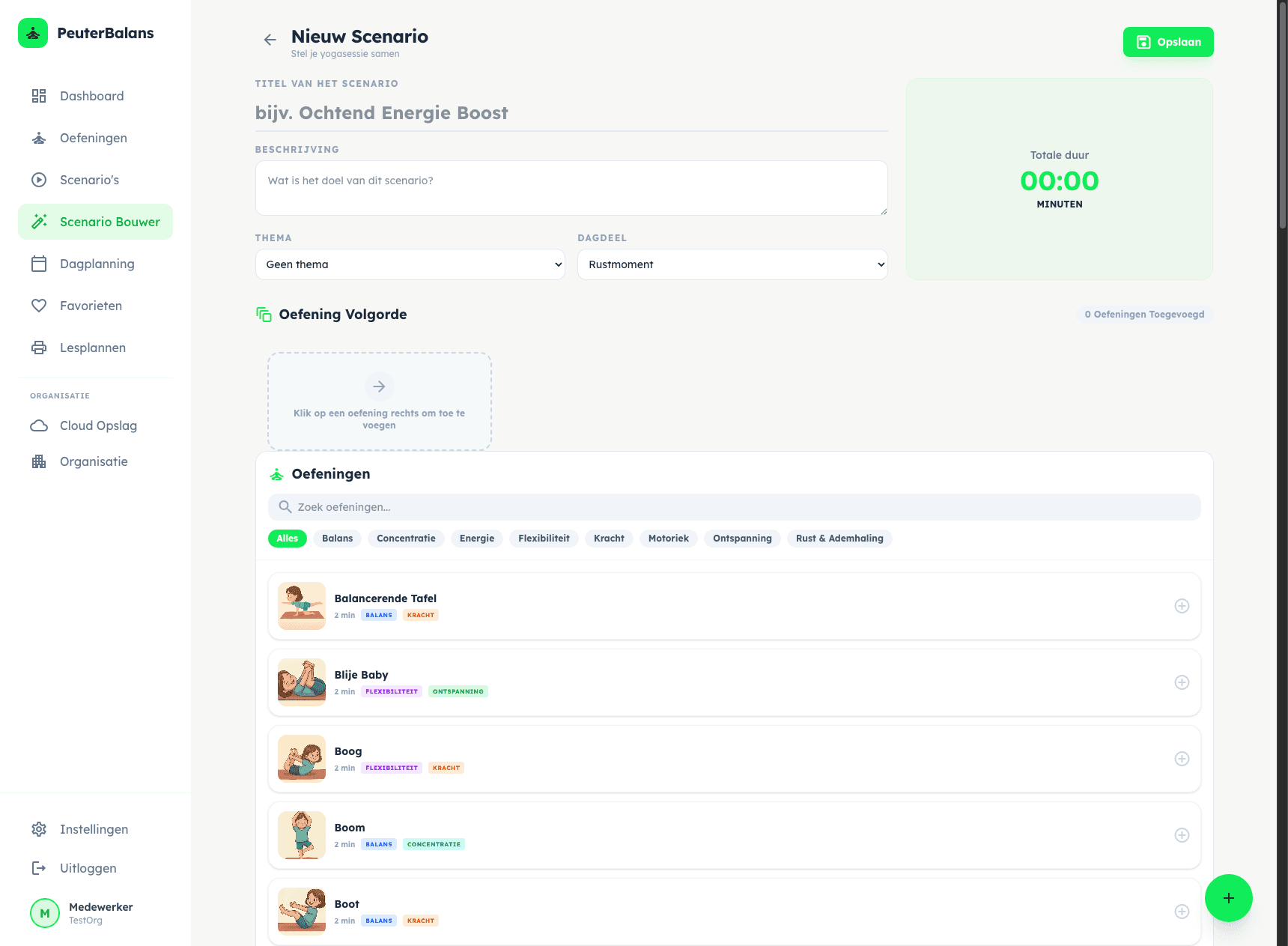Open Instellingen via the gear icon
The width and height of the screenshot is (1288, 946).
pos(39,829)
